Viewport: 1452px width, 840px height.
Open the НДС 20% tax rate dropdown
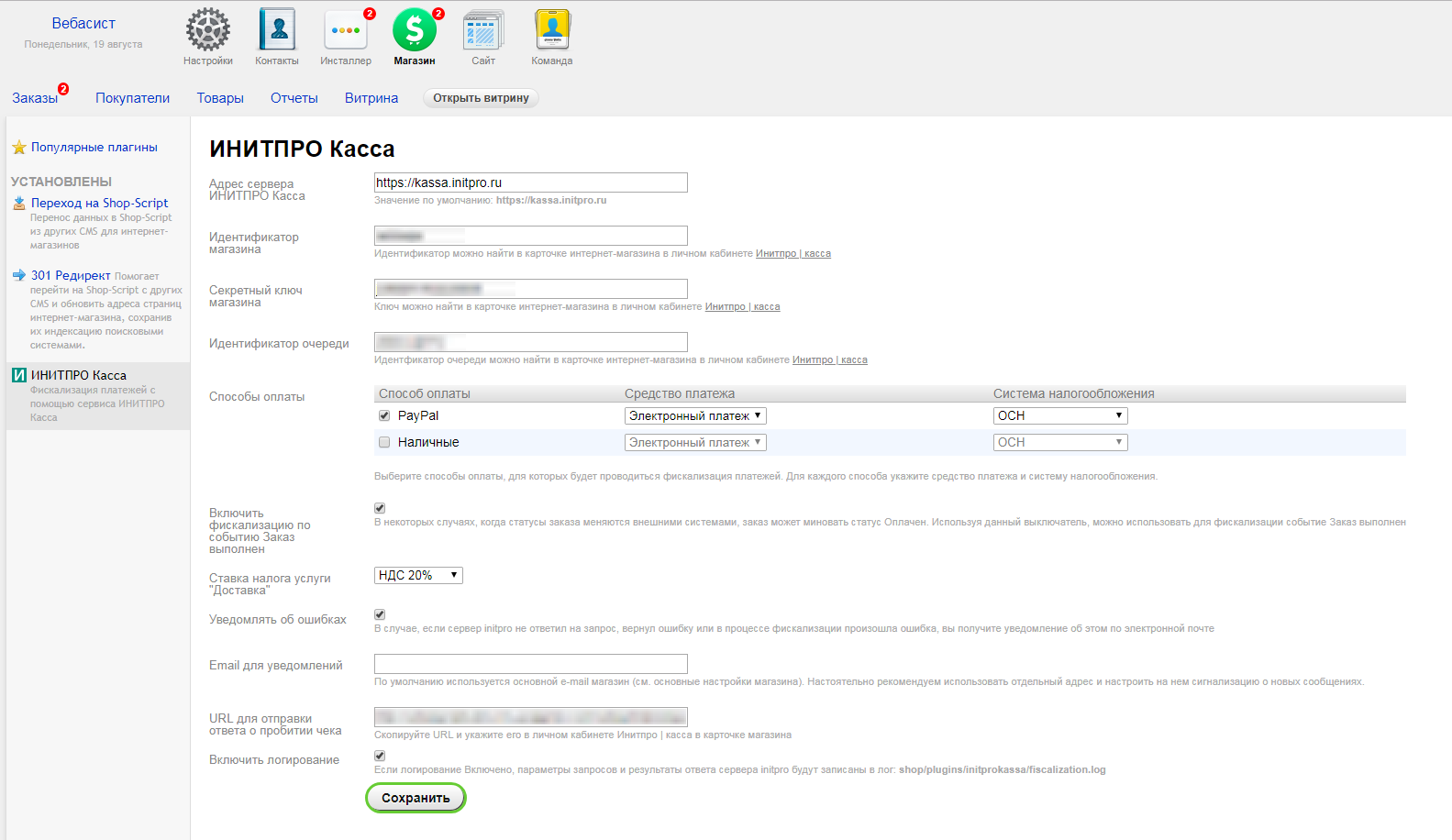[418, 575]
